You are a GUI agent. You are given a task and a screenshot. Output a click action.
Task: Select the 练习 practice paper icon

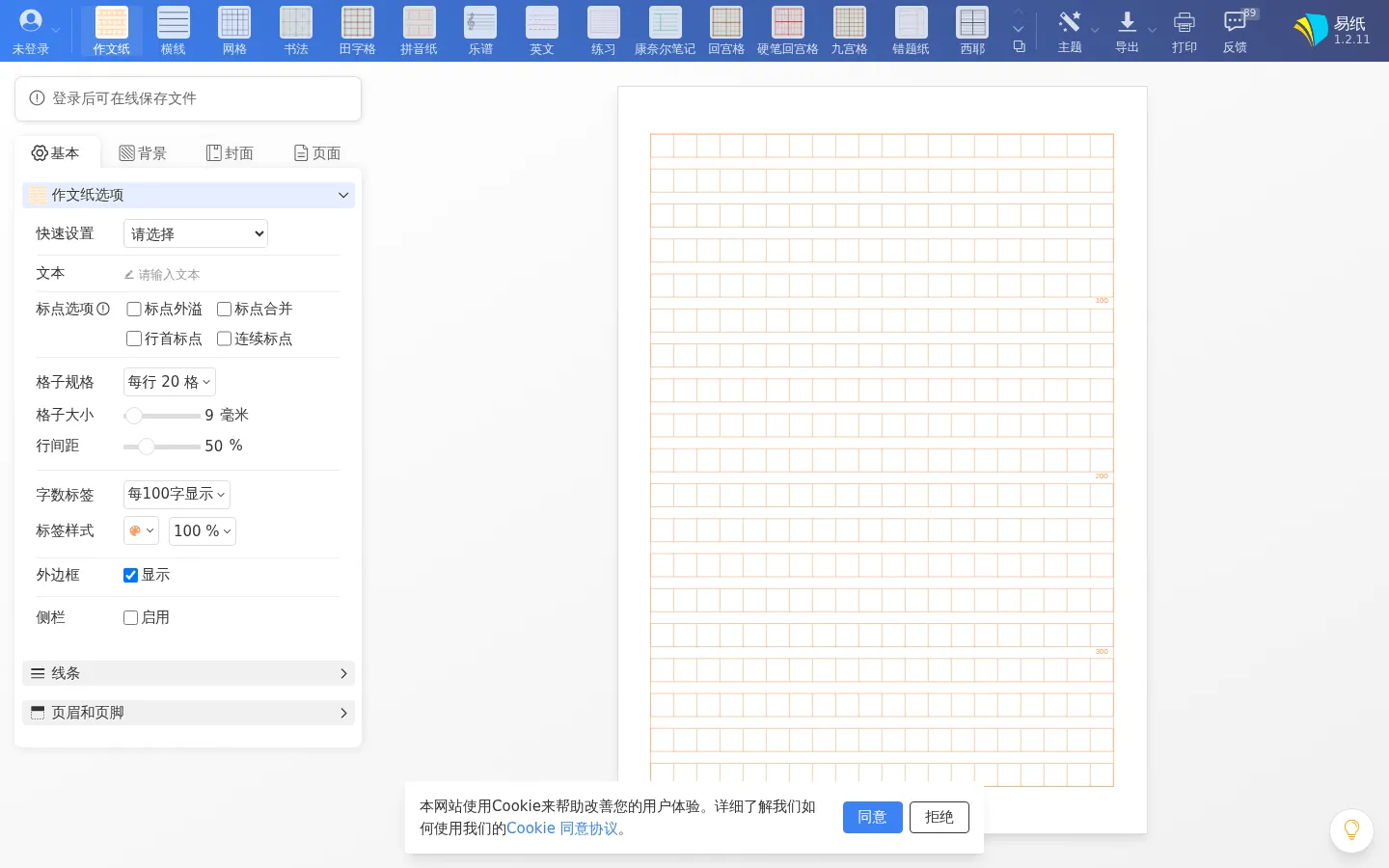tap(604, 30)
